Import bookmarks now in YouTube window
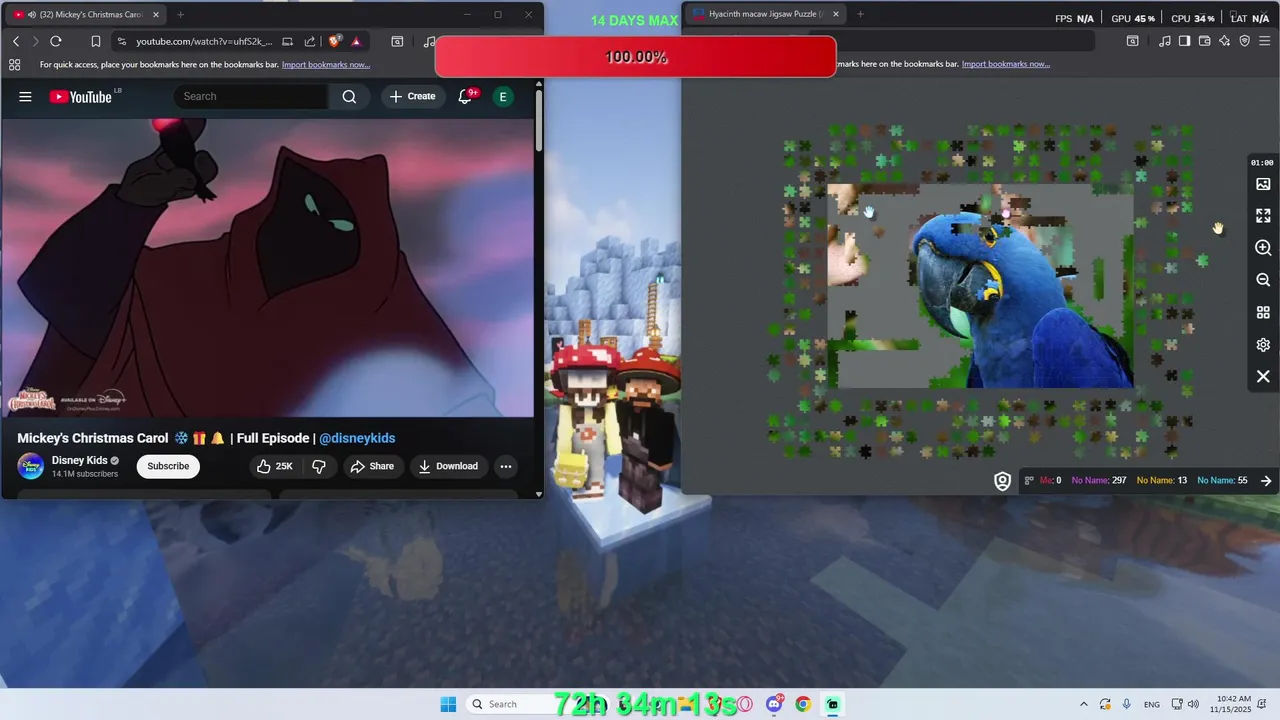Image resolution: width=1280 pixels, height=720 pixels. click(326, 64)
